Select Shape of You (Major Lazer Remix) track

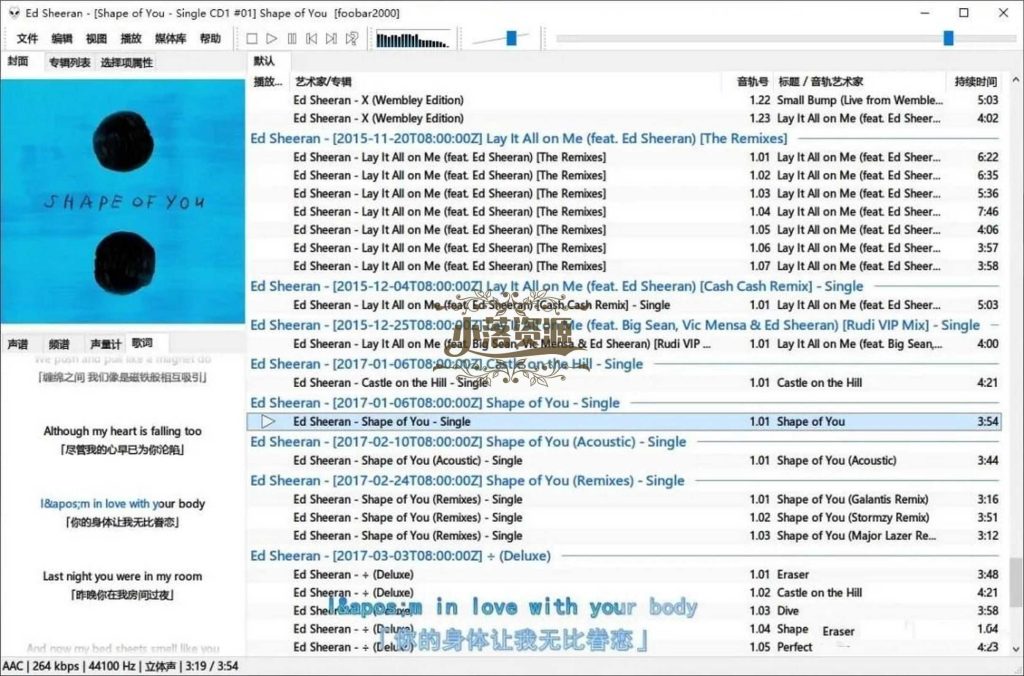pyautogui.click(x=624, y=536)
